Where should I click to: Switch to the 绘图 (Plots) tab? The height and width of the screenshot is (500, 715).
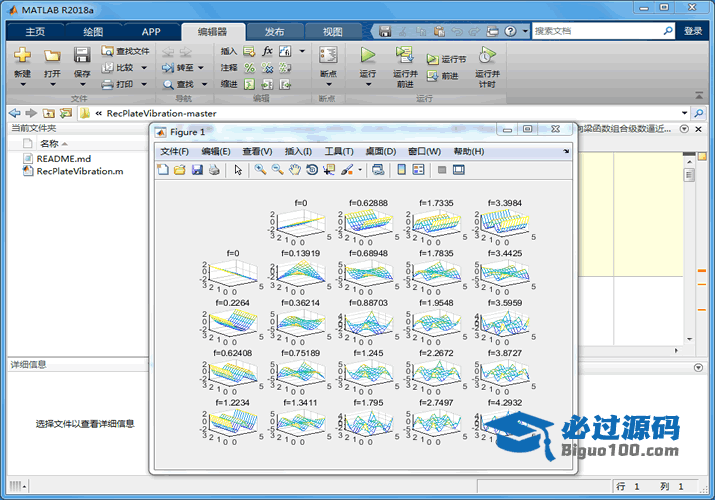93,31
